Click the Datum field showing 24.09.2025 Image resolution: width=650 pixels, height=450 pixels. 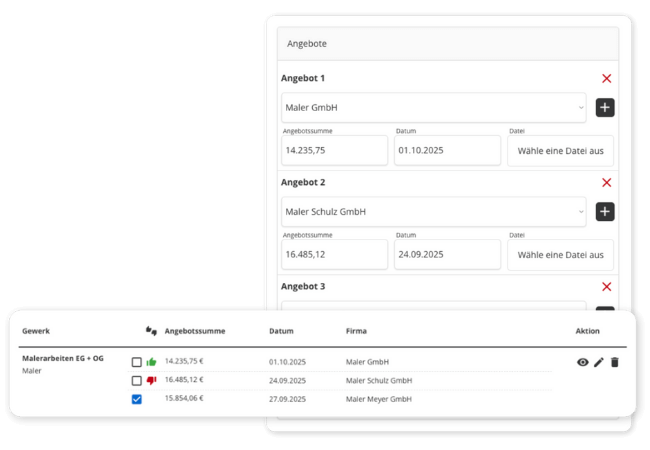pos(447,255)
